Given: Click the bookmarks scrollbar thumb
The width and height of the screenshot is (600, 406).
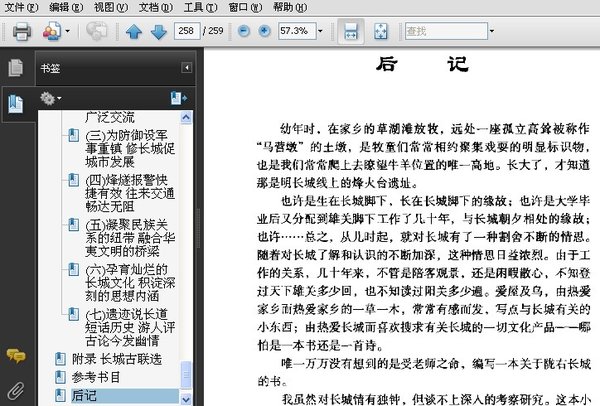Looking at the screenshot, I should (186, 376).
